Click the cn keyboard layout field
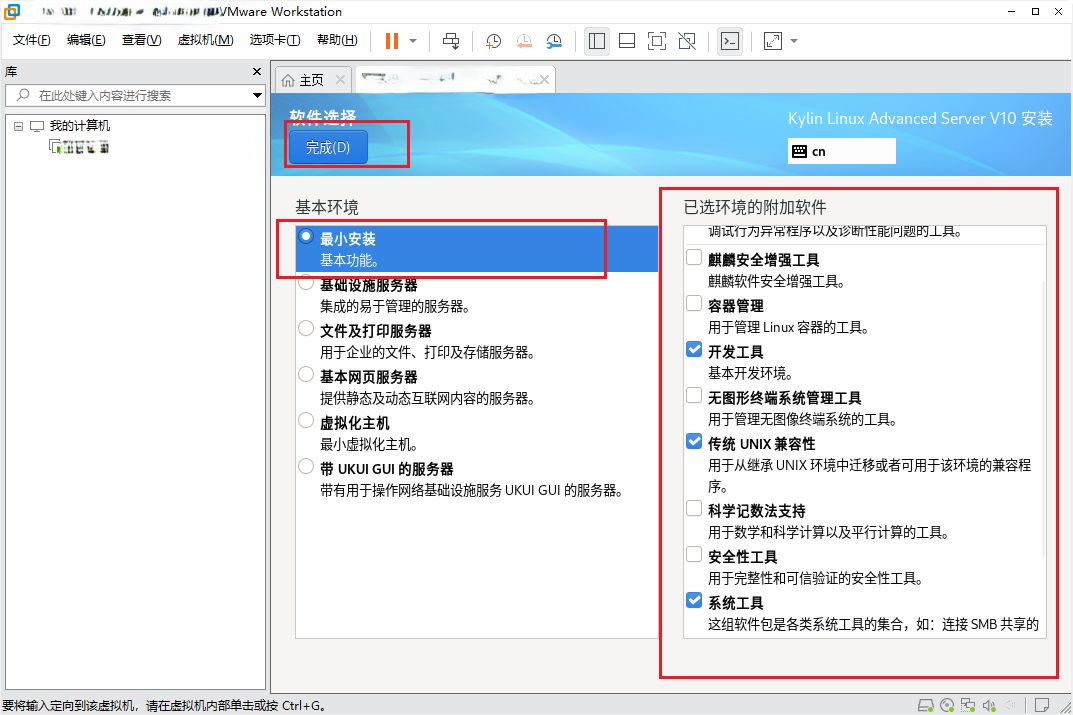Image resolution: width=1073 pixels, height=715 pixels. tap(842, 151)
